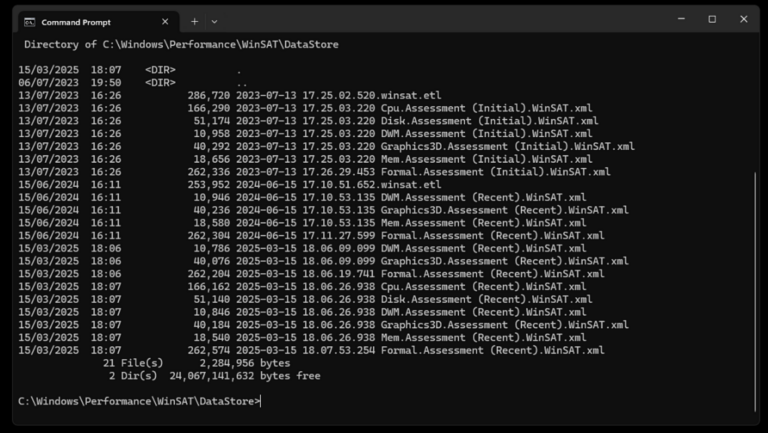Minimize the terminal window
Screen dimensions: 768x433
tap(680, 20)
